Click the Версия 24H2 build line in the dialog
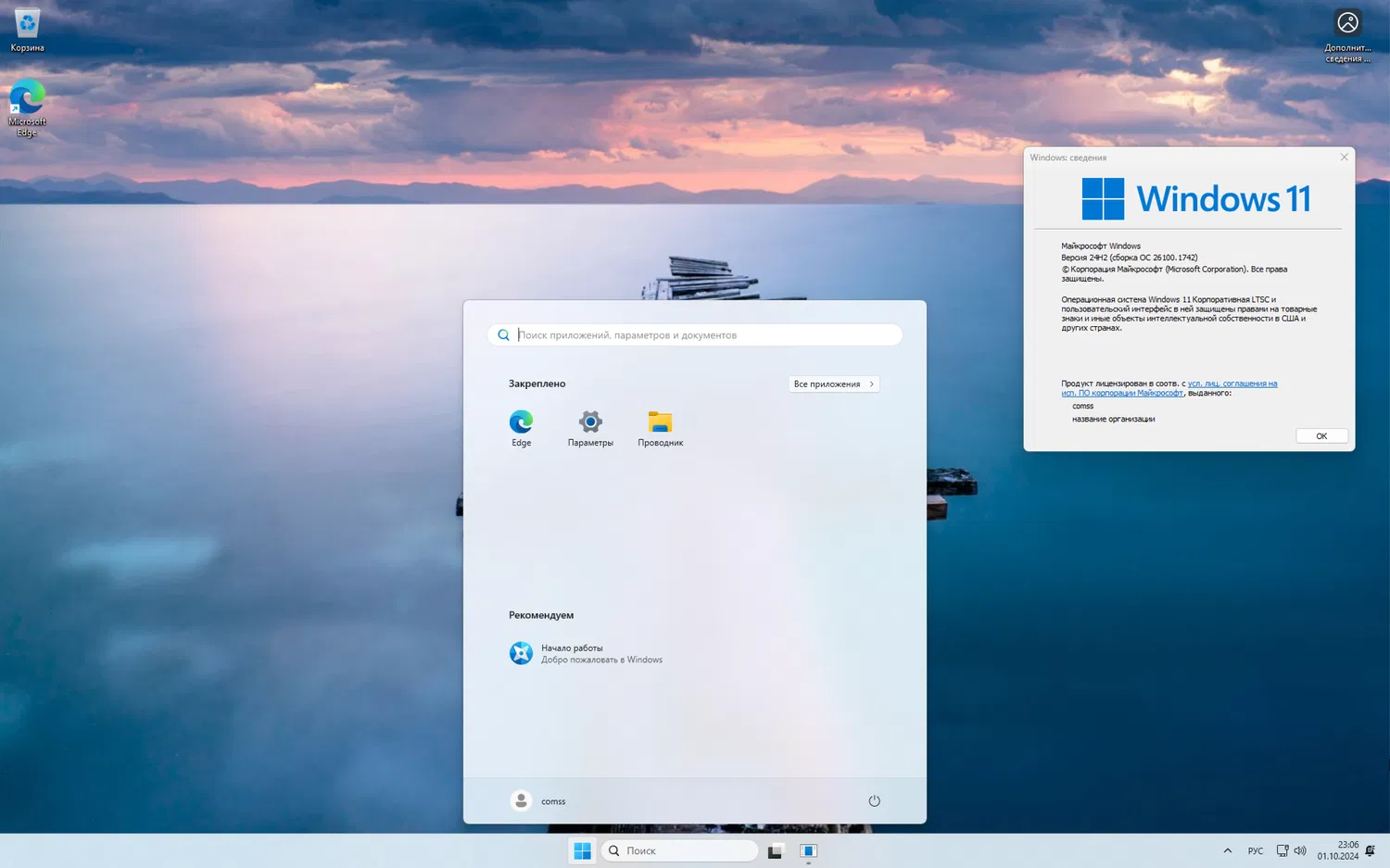 point(1130,258)
